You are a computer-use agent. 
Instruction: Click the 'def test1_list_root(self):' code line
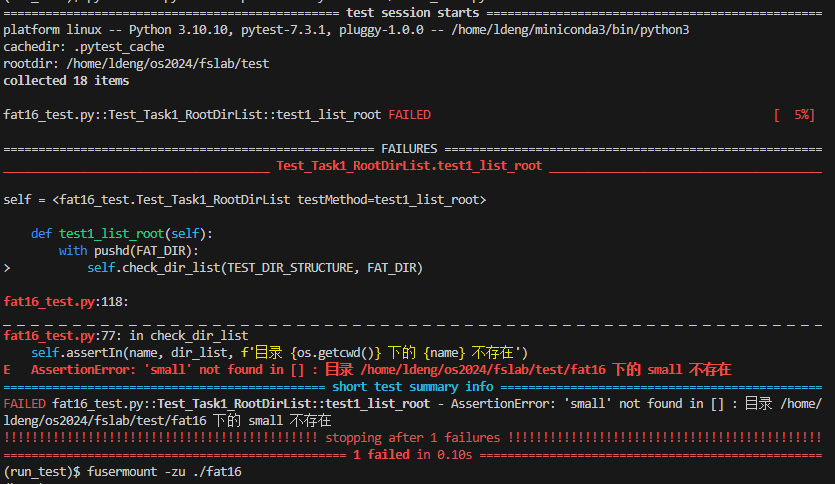(122, 233)
